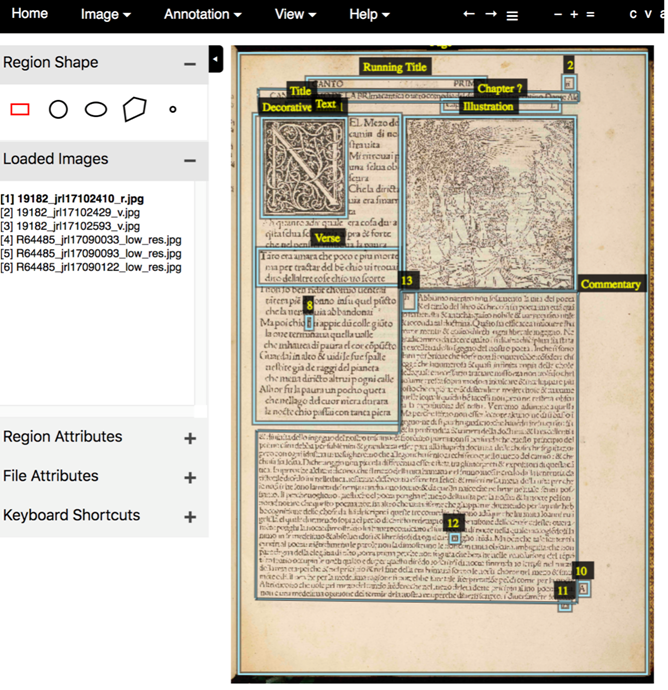Select the polygon region shape tool
668x690 pixels.
(134, 109)
